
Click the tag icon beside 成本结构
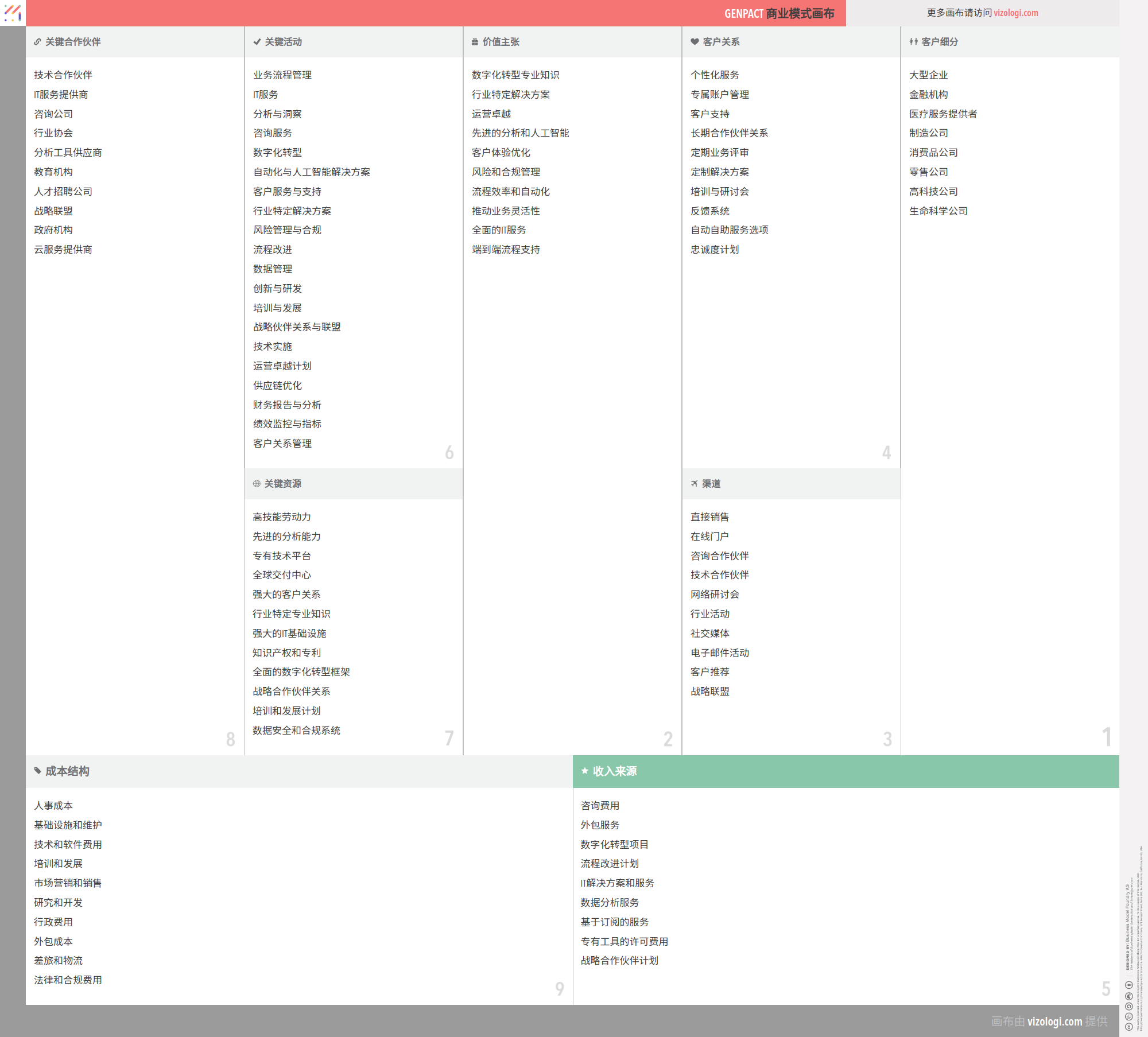(x=38, y=771)
